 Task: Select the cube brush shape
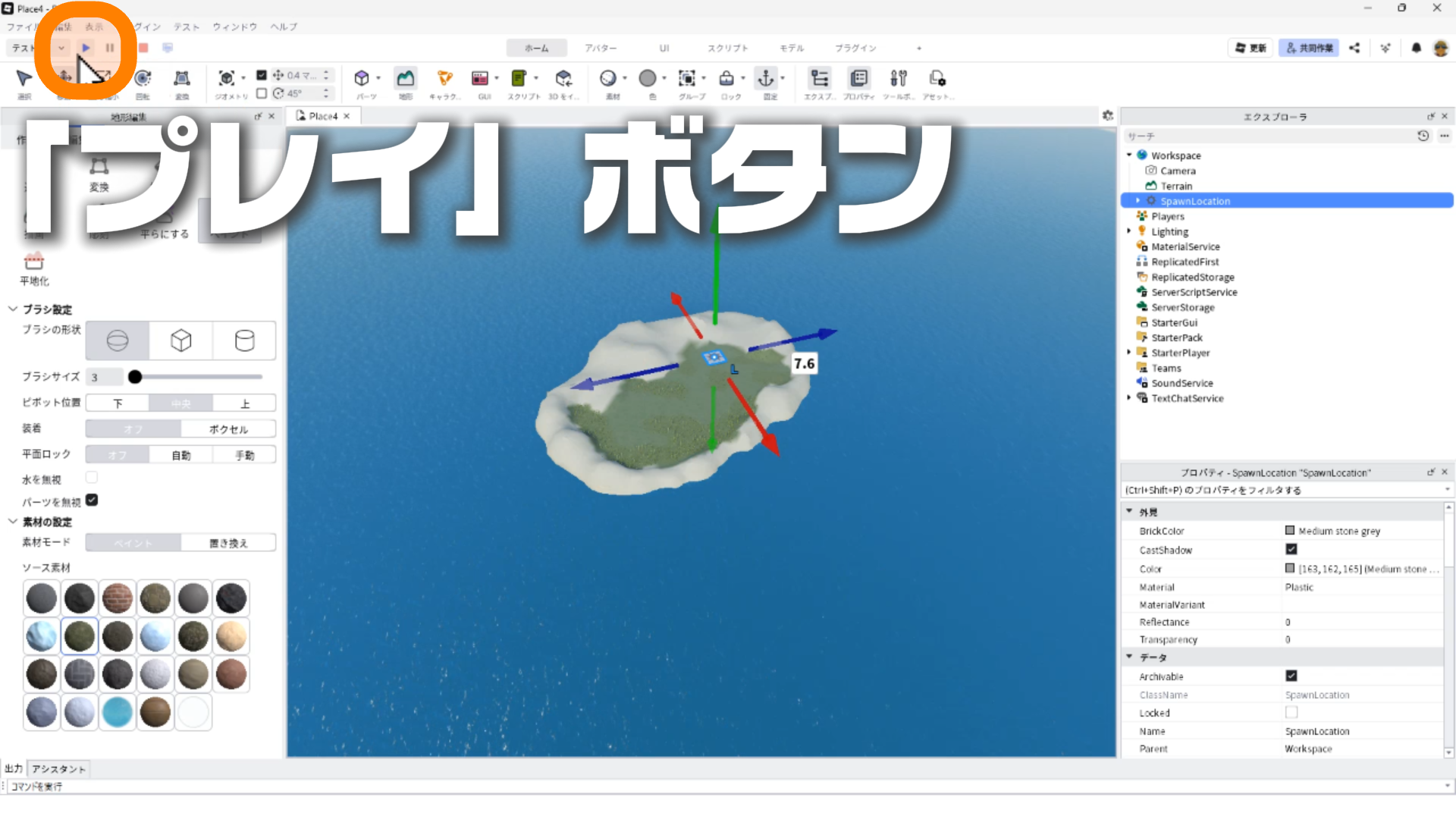point(180,340)
